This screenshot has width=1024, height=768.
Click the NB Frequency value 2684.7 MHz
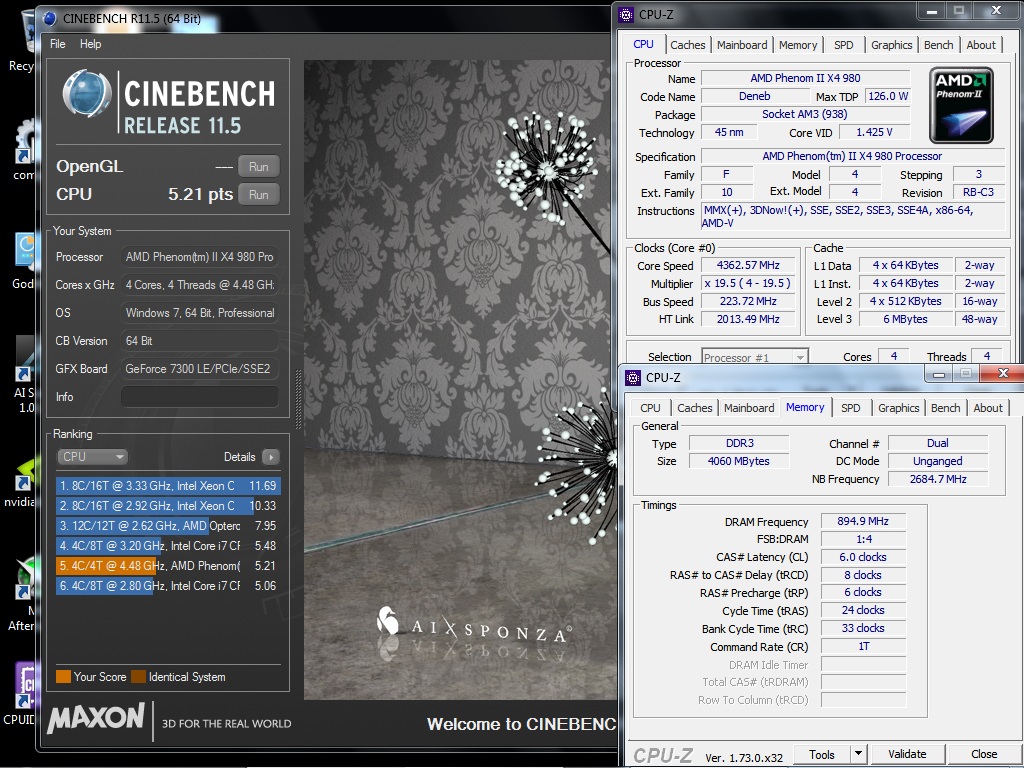938,479
